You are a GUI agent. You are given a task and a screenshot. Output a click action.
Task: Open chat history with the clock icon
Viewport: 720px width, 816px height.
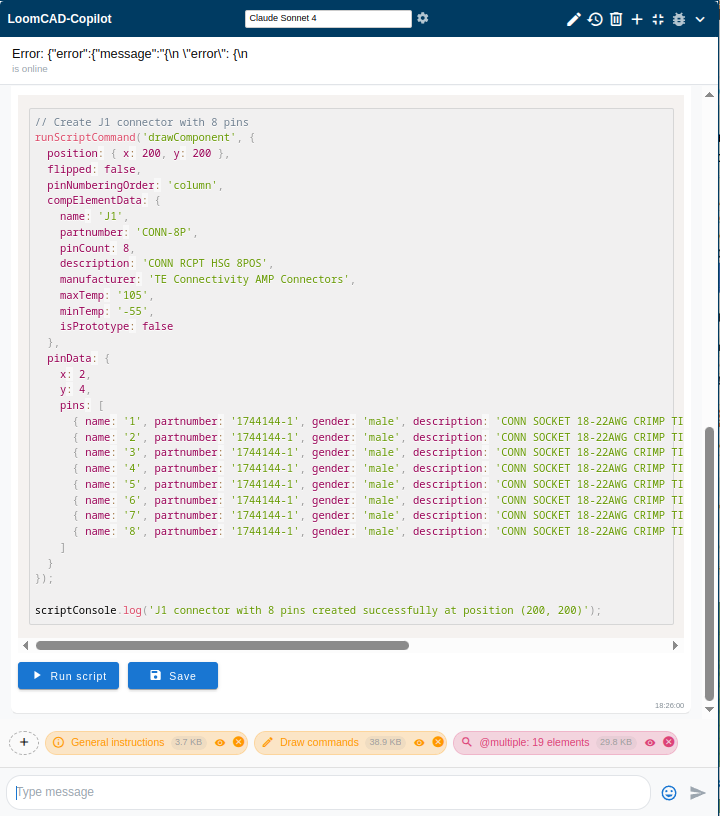[595, 19]
